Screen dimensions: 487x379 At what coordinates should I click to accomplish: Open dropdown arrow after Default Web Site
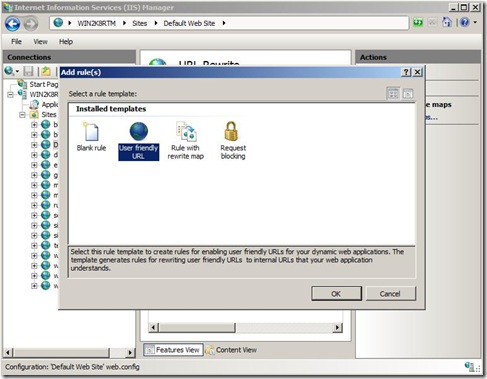pyautogui.click(x=224, y=23)
